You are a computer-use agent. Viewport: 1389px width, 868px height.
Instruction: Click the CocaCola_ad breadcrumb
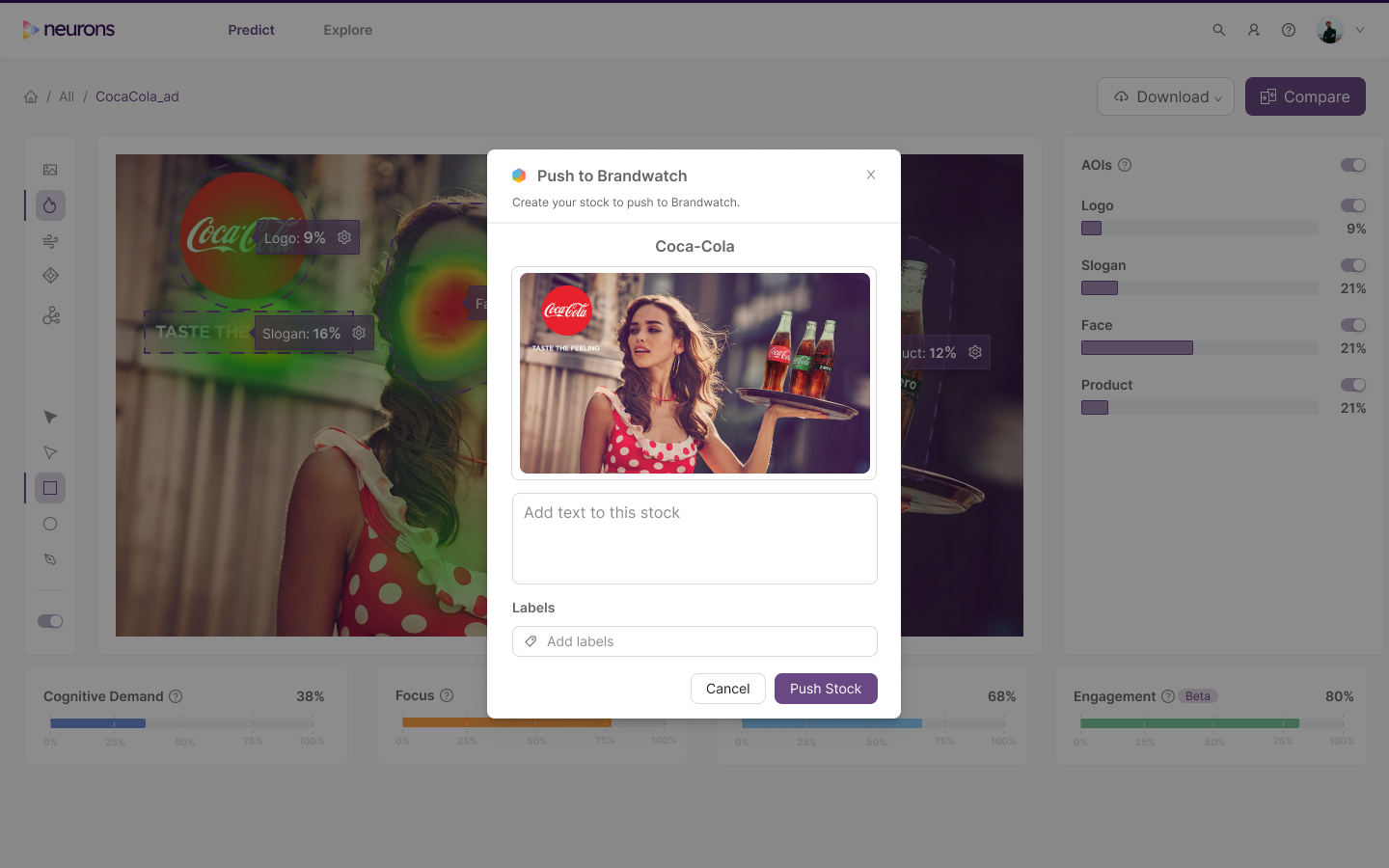point(137,96)
